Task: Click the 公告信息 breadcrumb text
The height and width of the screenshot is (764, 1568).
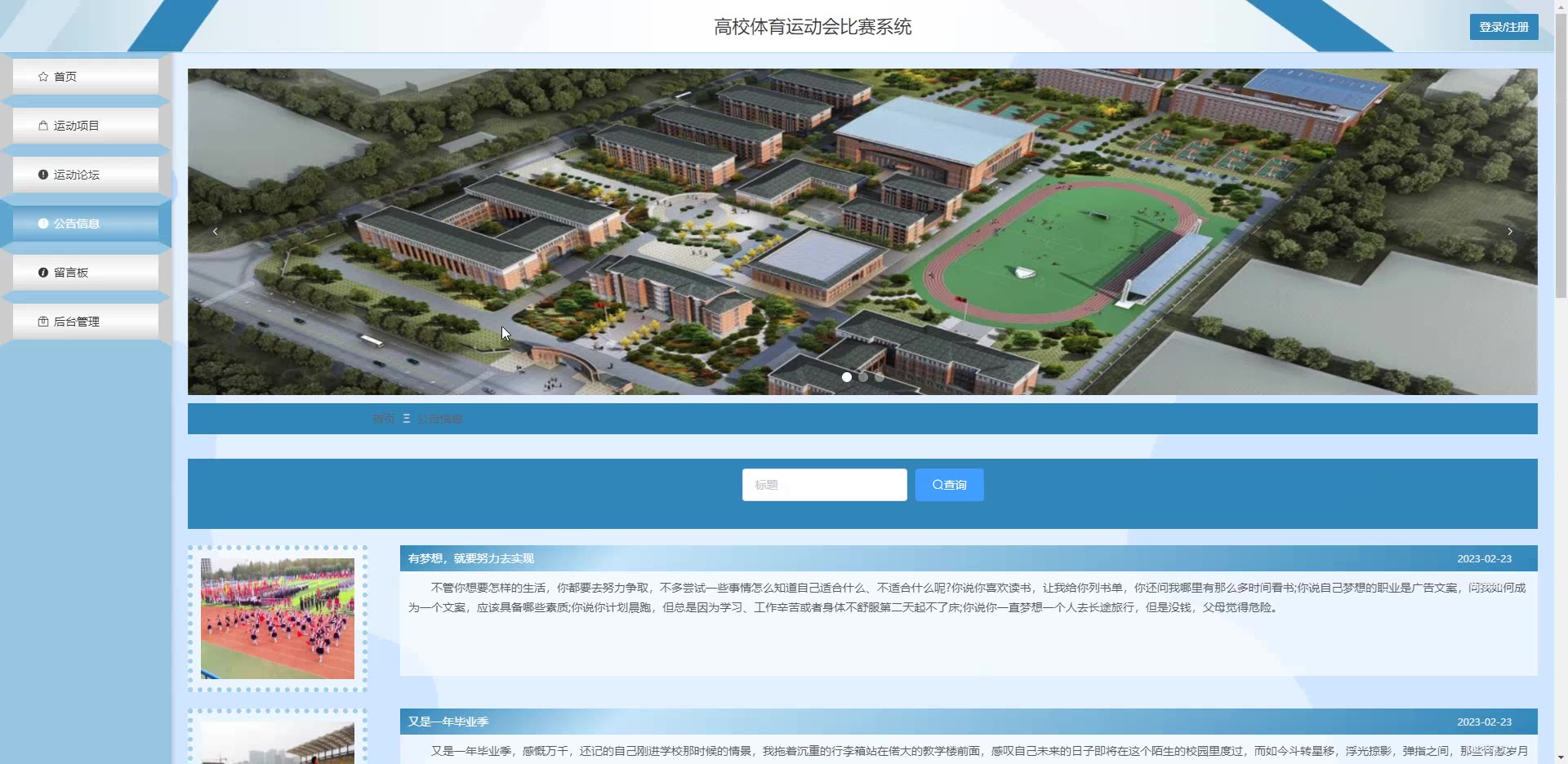Action: click(x=440, y=419)
